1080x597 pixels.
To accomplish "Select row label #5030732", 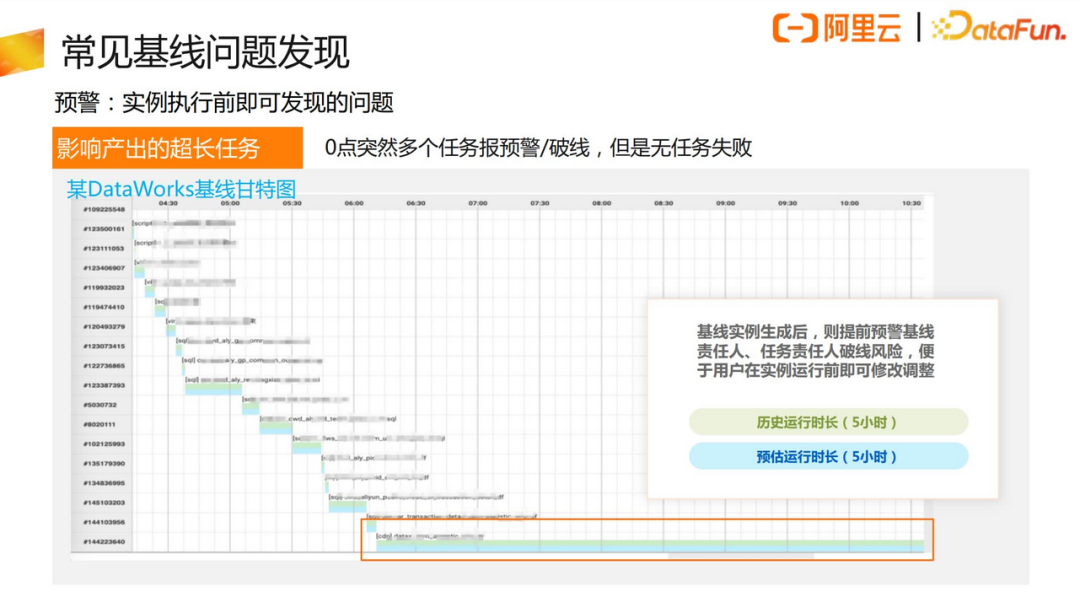I will [x=103, y=405].
